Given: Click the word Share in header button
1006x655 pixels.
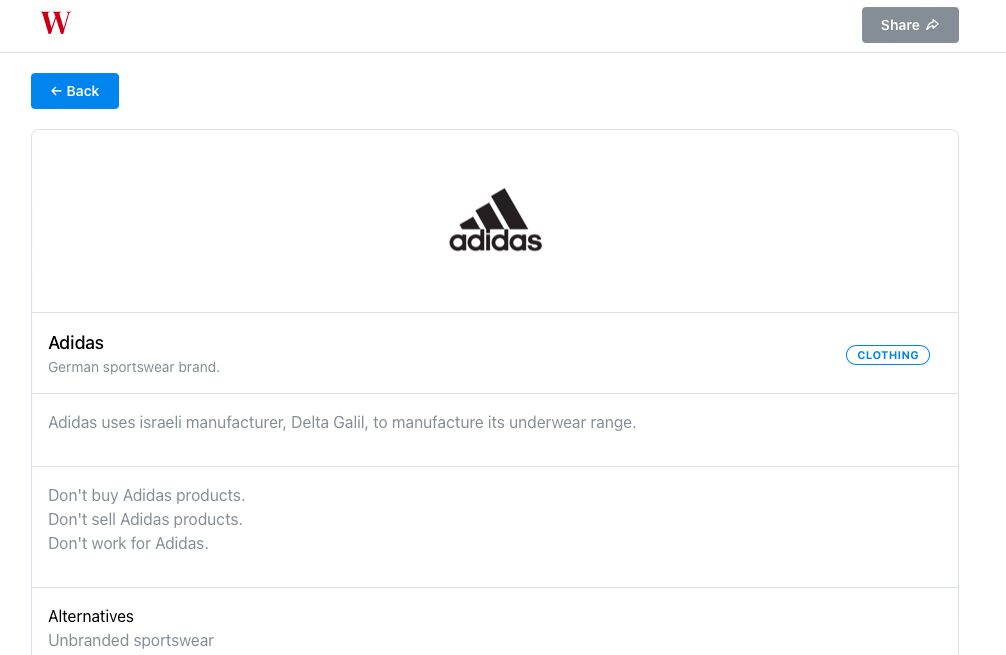Looking at the screenshot, I should [900, 25].
